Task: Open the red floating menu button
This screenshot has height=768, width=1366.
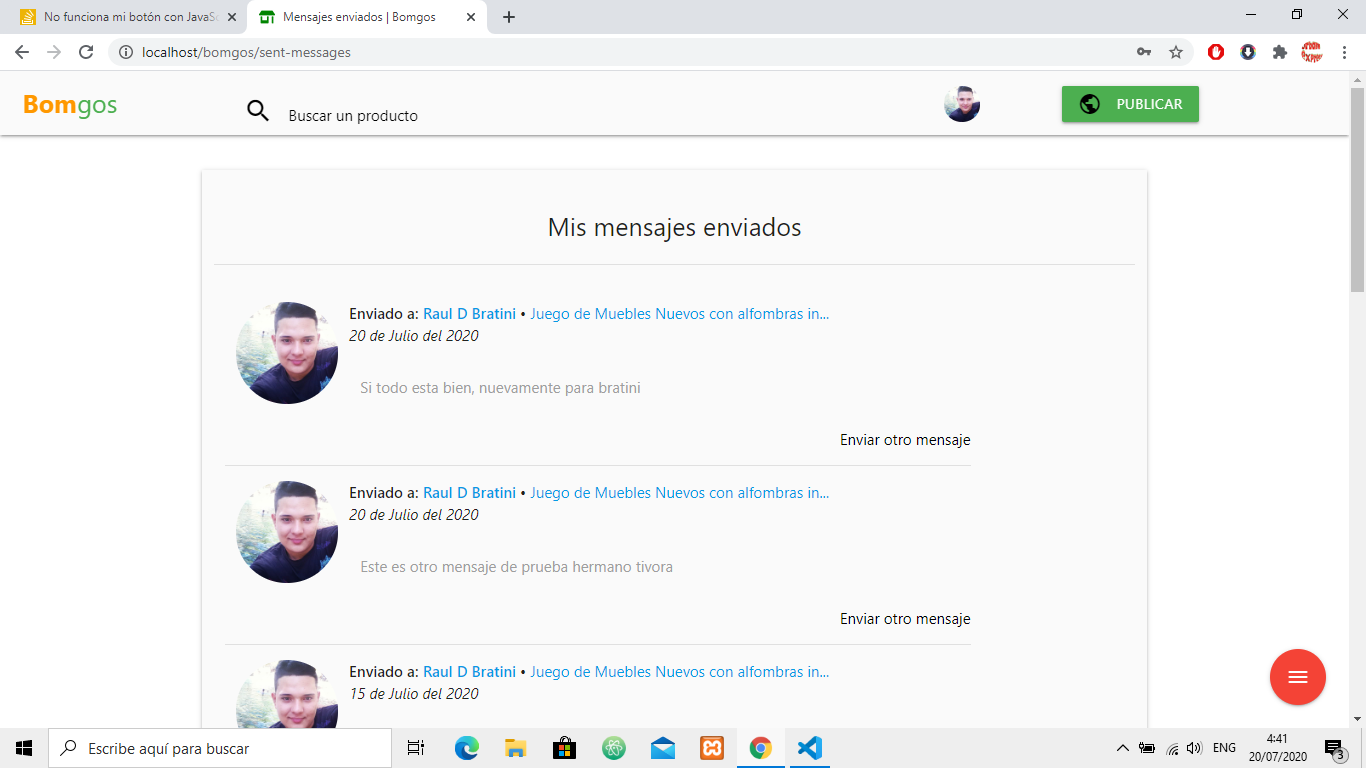Action: pos(1298,677)
